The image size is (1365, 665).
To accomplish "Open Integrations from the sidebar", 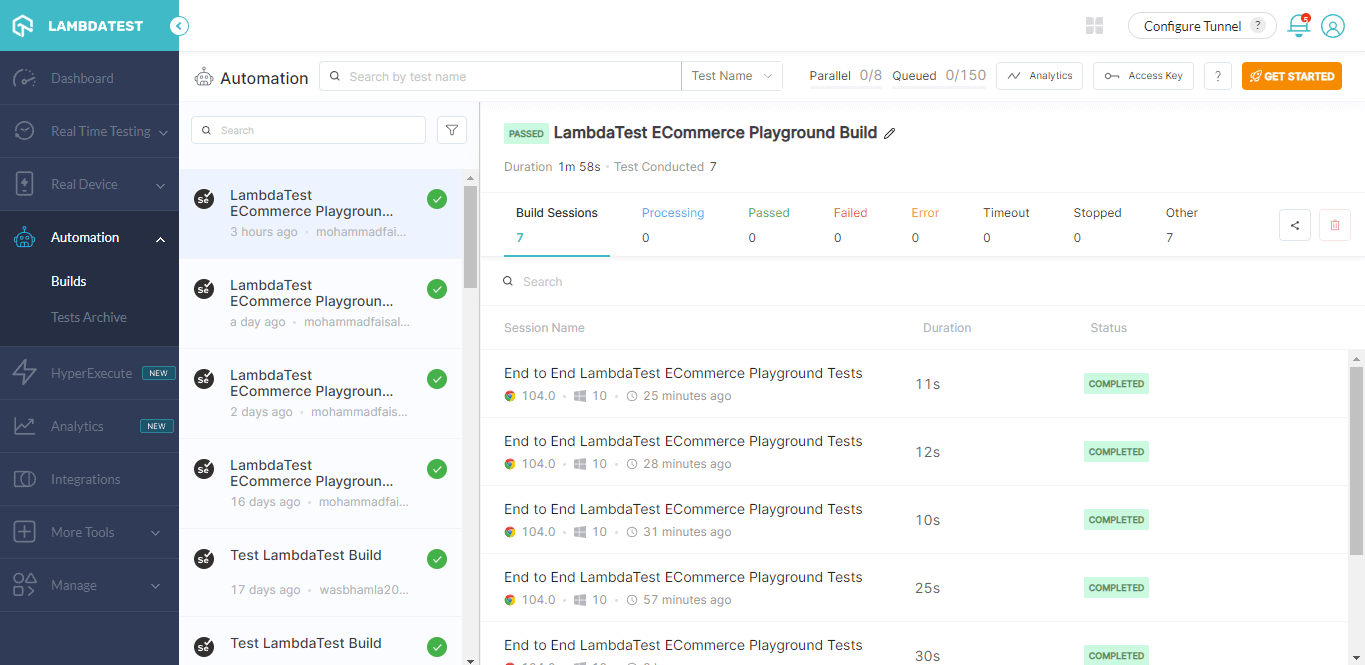I will pyautogui.click(x=88, y=478).
